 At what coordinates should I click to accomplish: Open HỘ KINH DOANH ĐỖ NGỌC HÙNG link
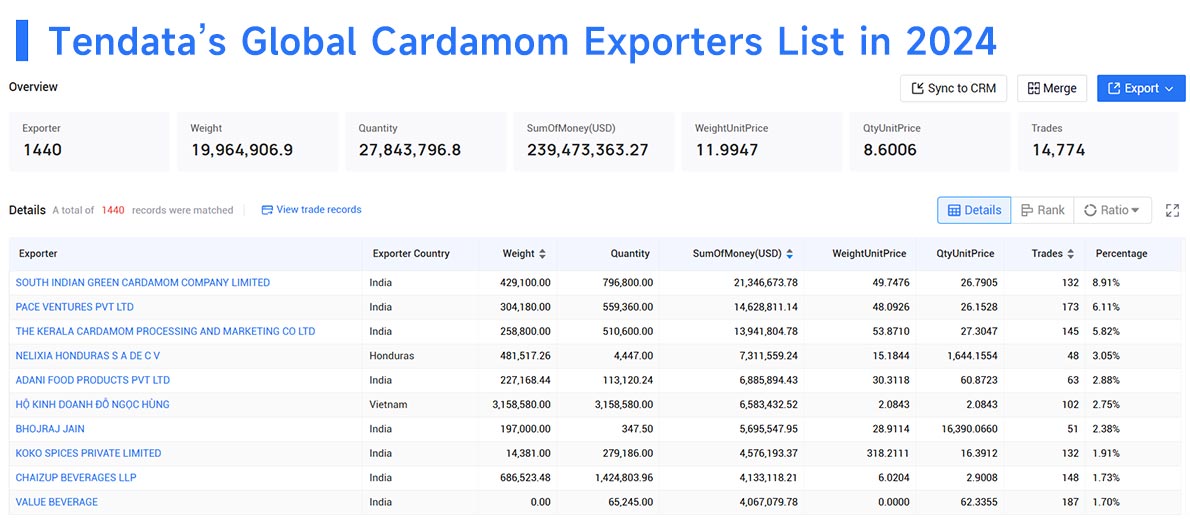coord(93,404)
